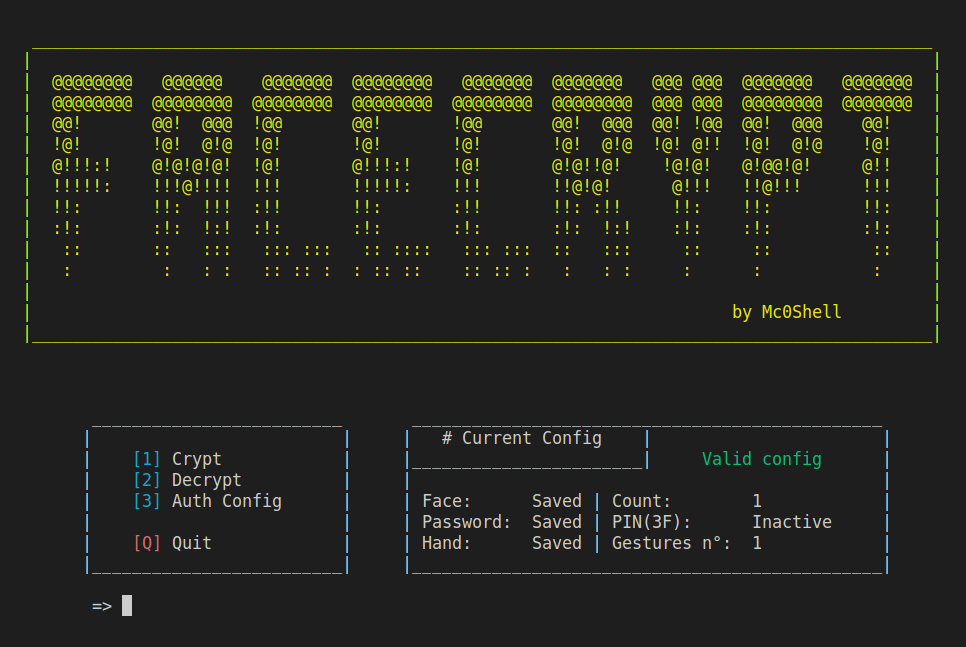Click the green Valid config status
The width and height of the screenshot is (966, 647).
pos(762,458)
